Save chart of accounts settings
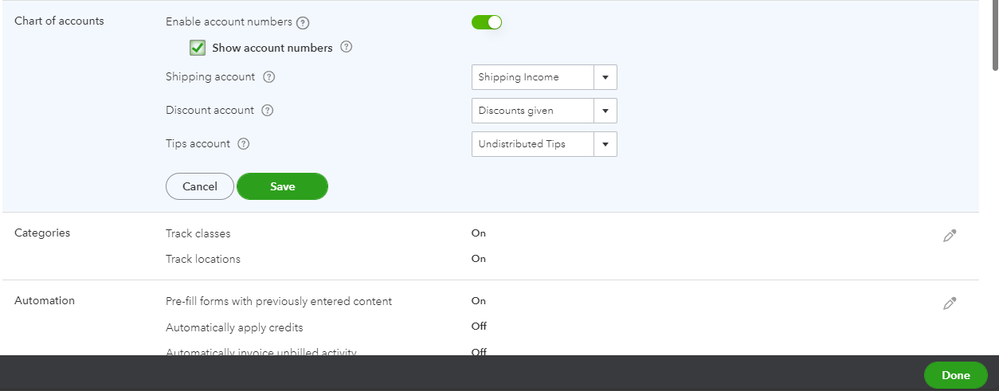The height and width of the screenshot is (391, 999). (x=282, y=187)
